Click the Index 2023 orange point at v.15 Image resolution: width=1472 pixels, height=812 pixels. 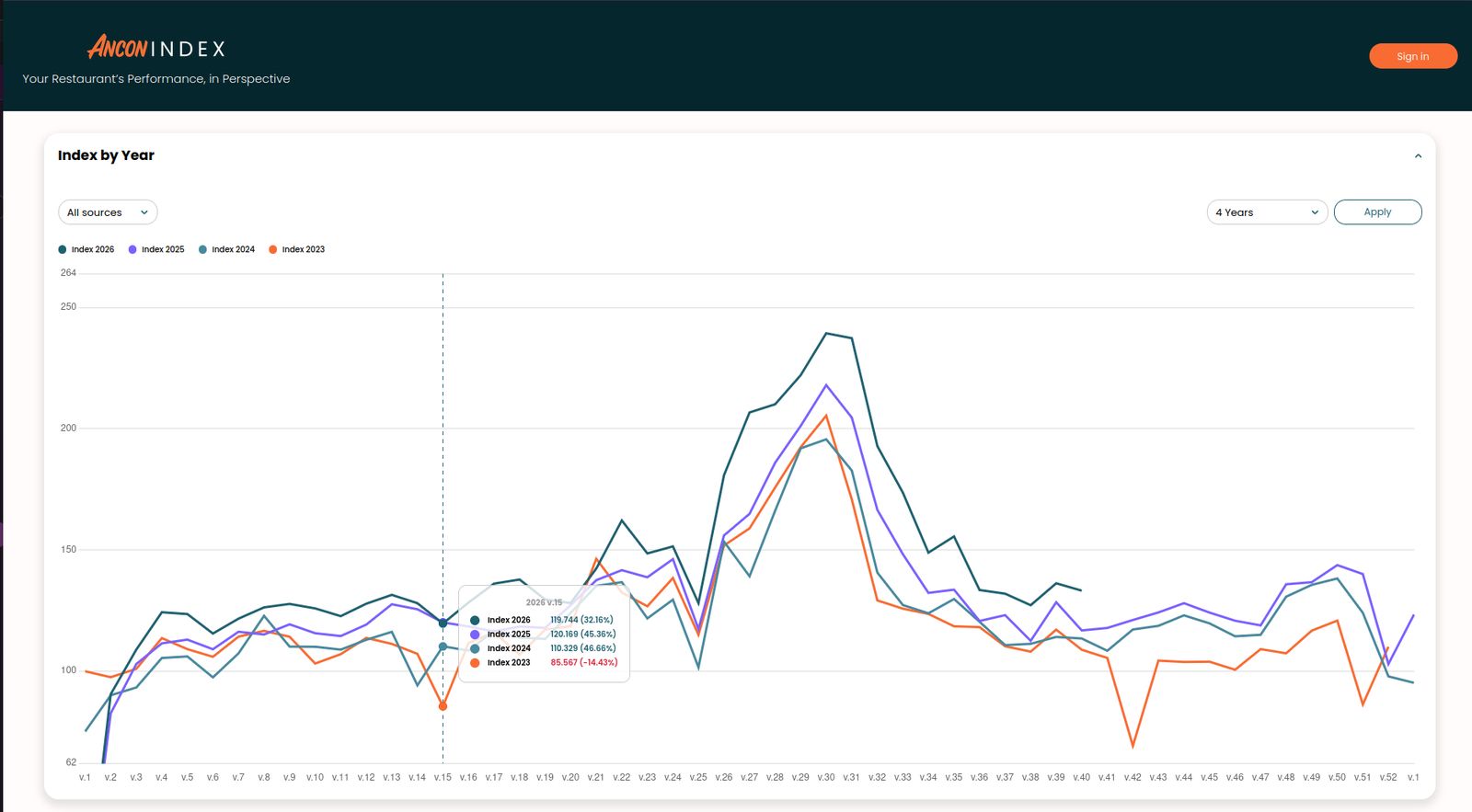(x=443, y=706)
